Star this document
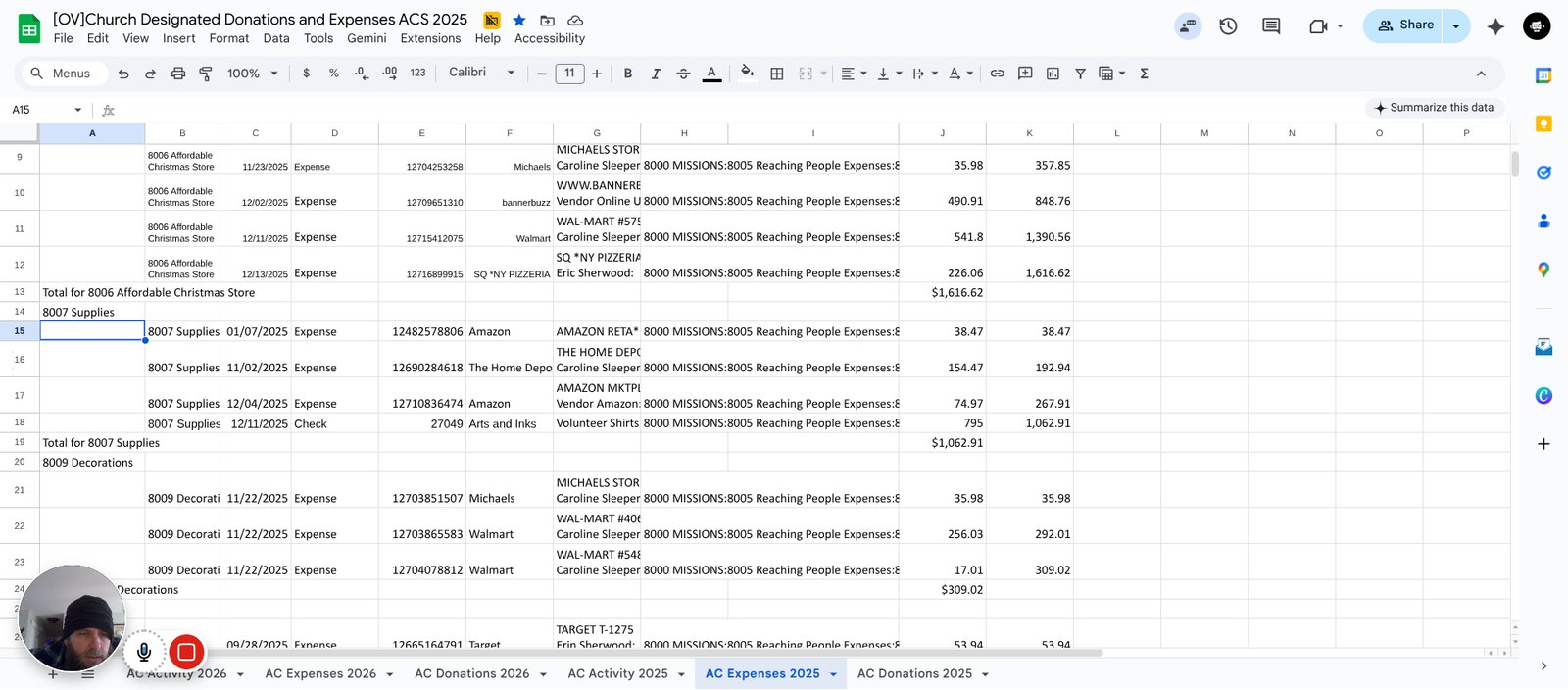Screen dimensions: 1568x690 click(519, 20)
